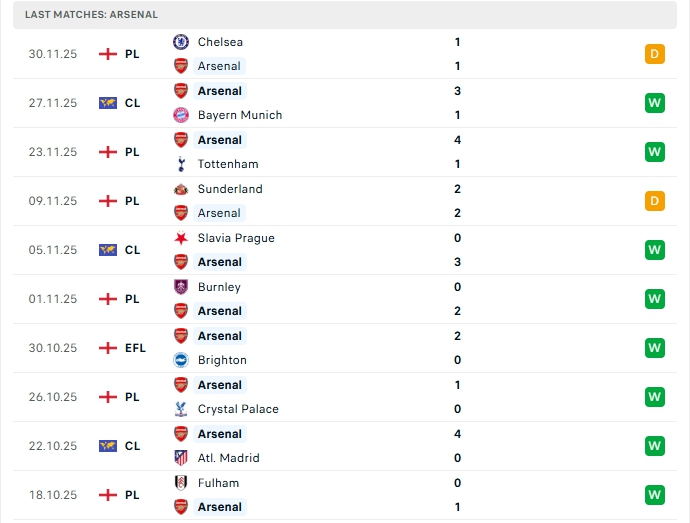Click the Sunderland club crest icon
The width and height of the screenshot is (690, 523).
coord(181,189)
